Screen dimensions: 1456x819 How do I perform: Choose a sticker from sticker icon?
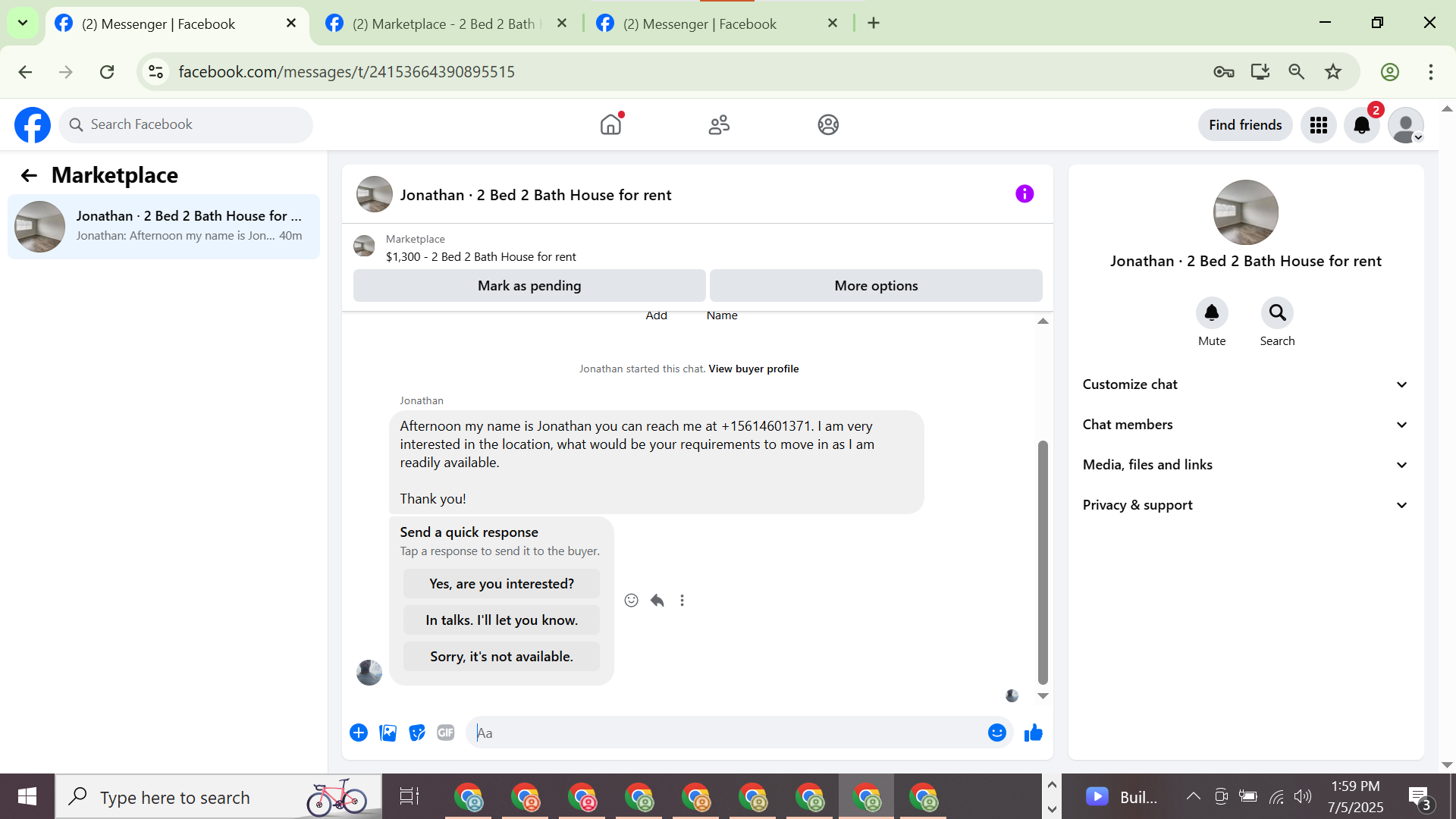pos(416,733)
